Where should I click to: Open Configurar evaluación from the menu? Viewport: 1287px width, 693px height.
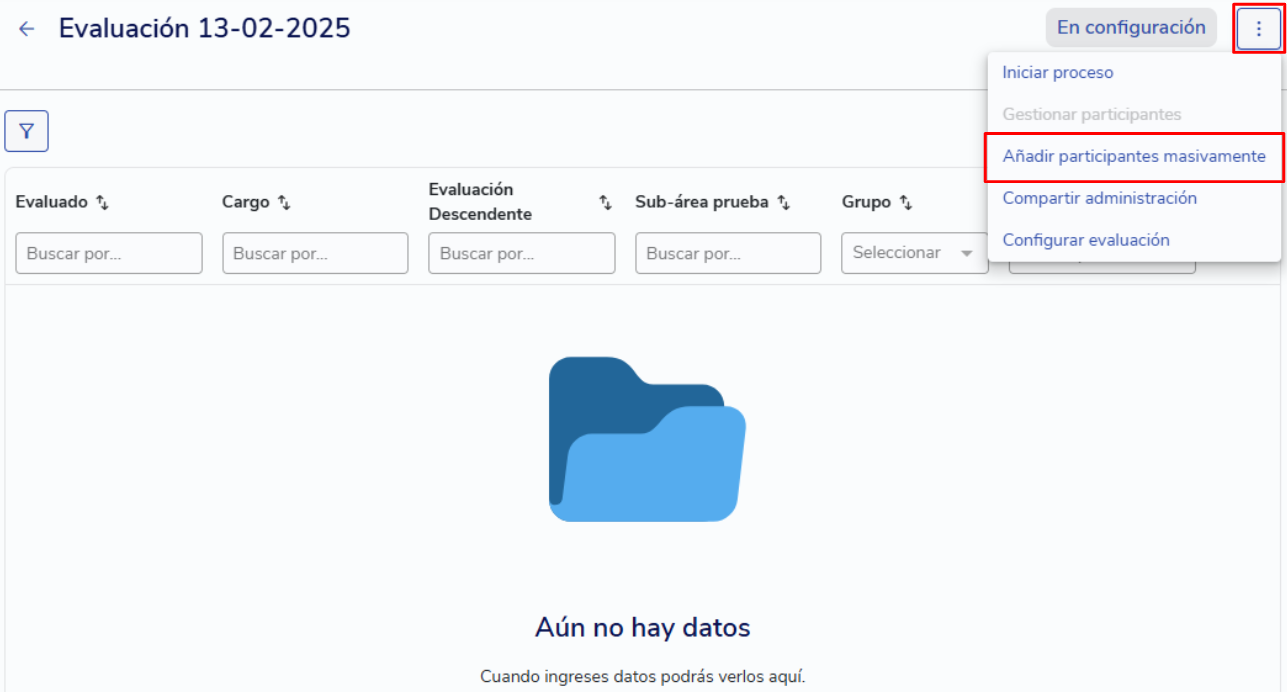(x=1085, y=240)
